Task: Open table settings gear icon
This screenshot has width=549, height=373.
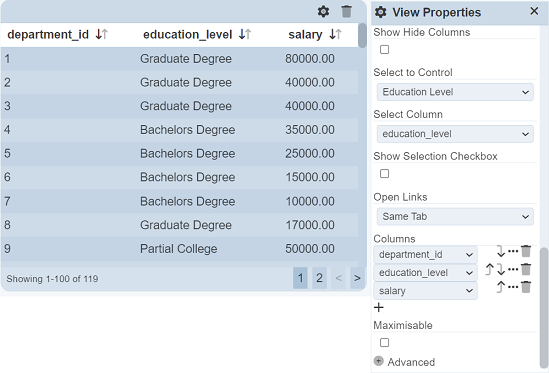Action: (323, 12)
